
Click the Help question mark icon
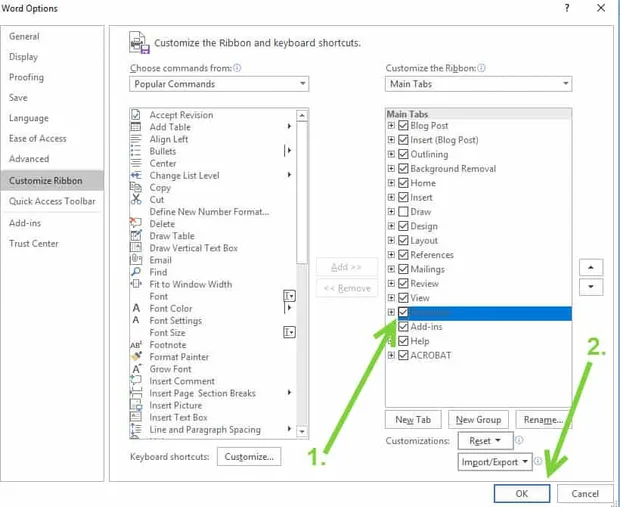click(567, 8)
